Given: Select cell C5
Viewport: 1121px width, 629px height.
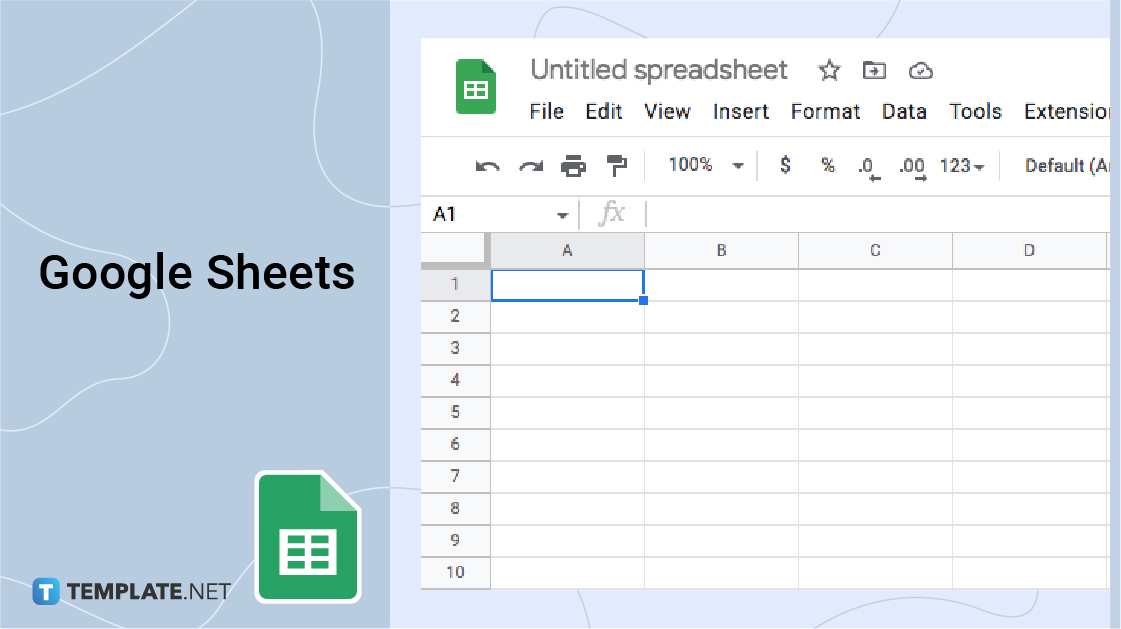Looking at the screenshot, I should (x=875, y=413).
